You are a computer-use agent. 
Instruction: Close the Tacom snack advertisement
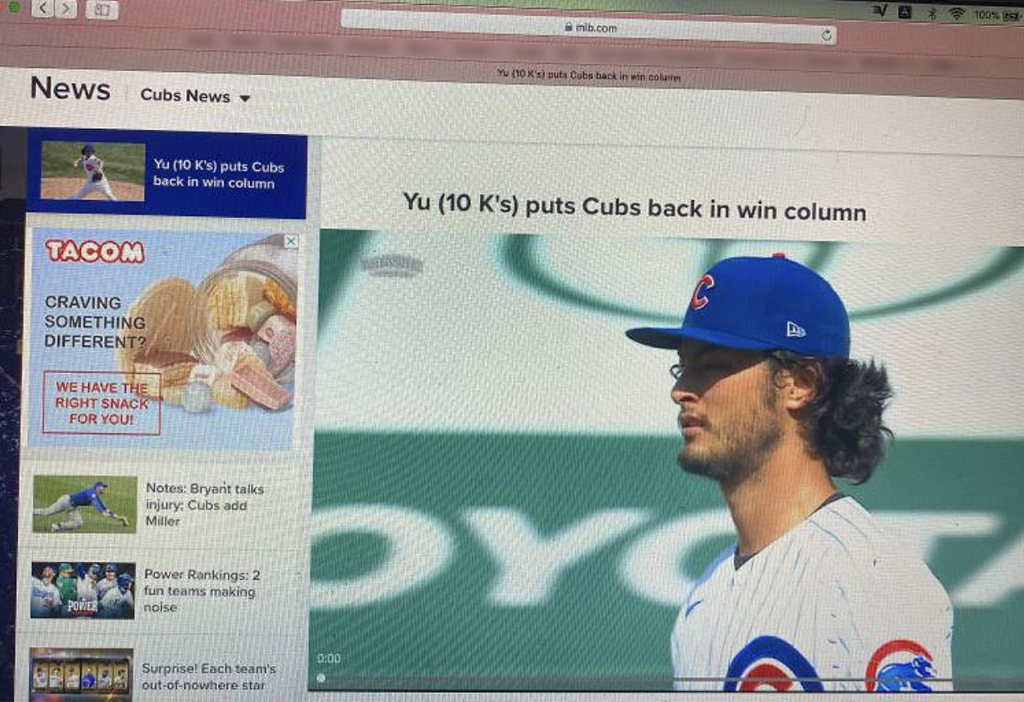pyautogui.click(x=291, y=241)
